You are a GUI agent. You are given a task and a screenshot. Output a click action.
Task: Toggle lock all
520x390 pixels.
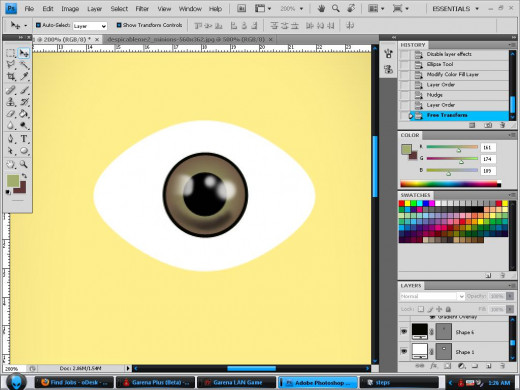point(448,309)
